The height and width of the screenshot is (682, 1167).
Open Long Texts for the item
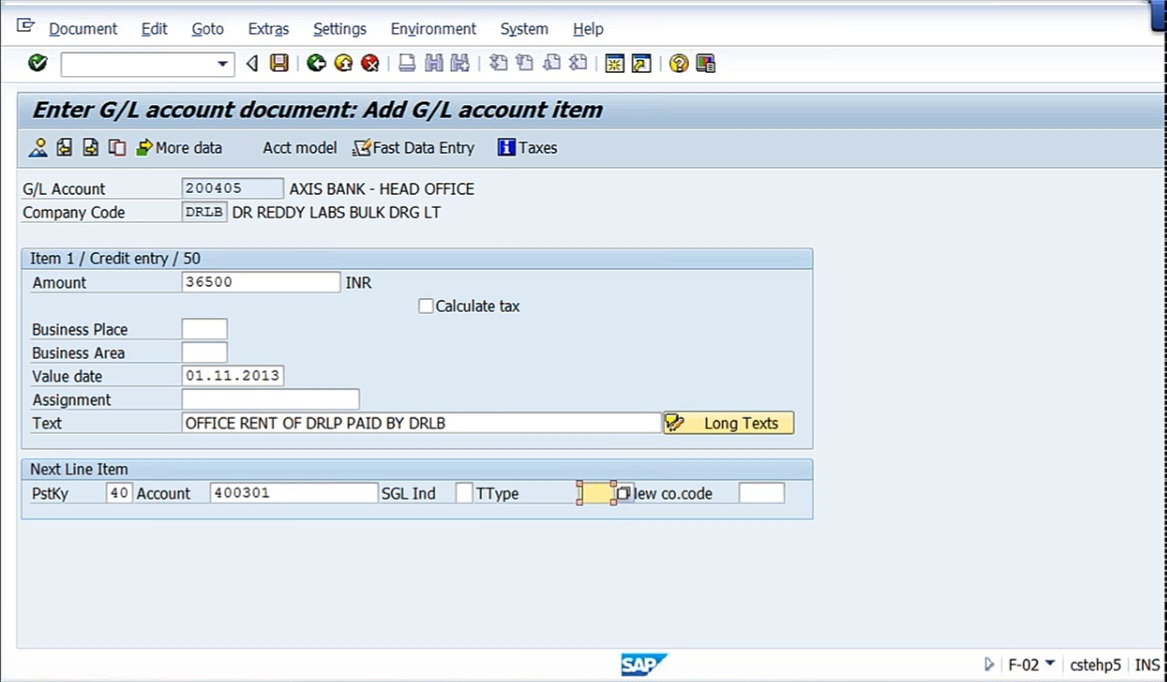click(x=729, y=423)
